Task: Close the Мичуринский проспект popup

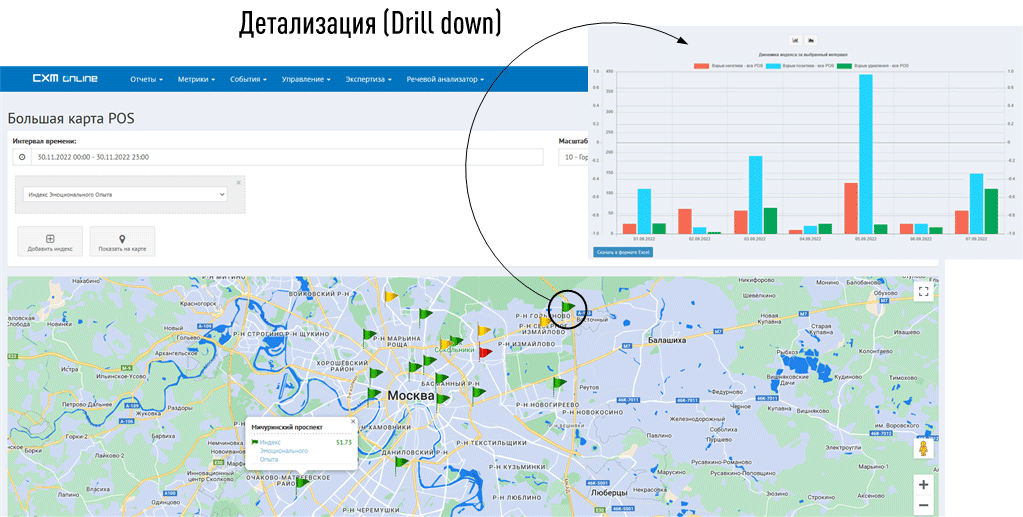Action: (352, 422)
